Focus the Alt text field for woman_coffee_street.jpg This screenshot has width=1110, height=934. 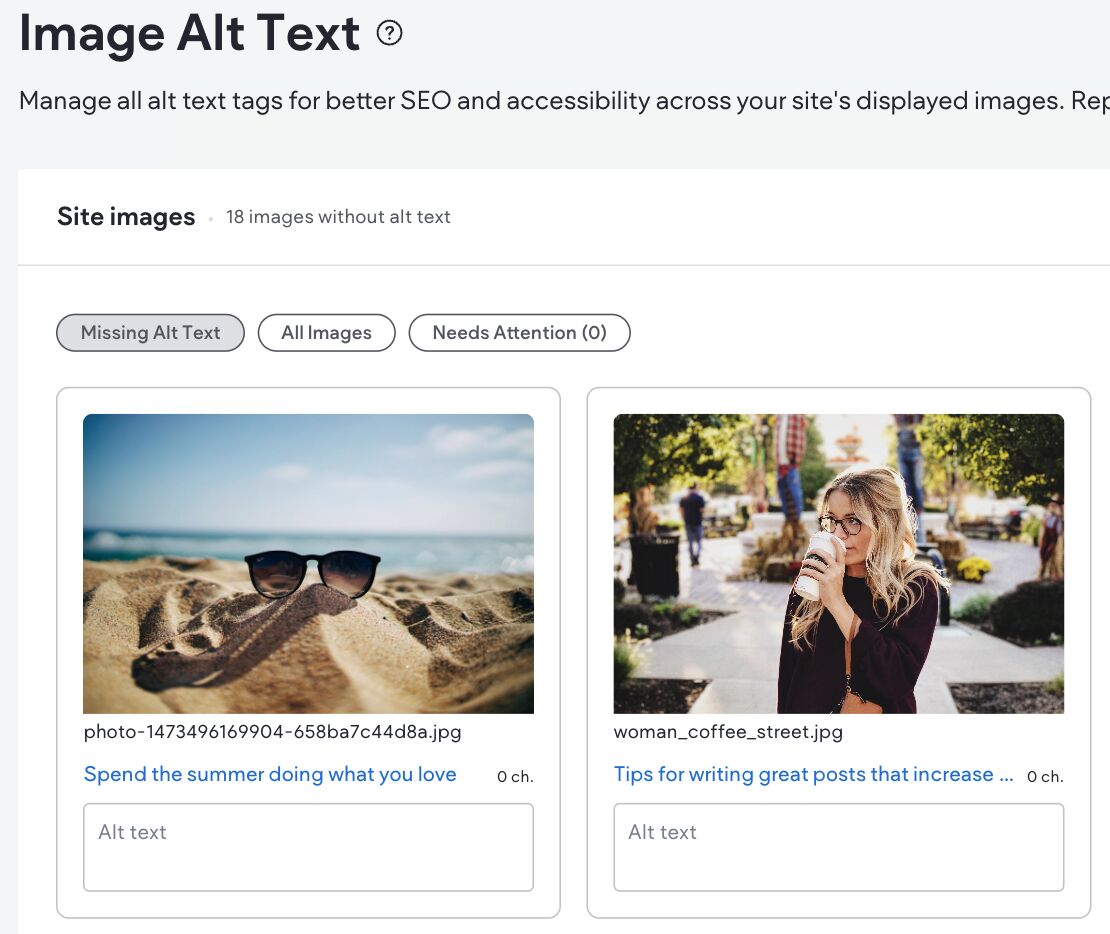point(838,847)
